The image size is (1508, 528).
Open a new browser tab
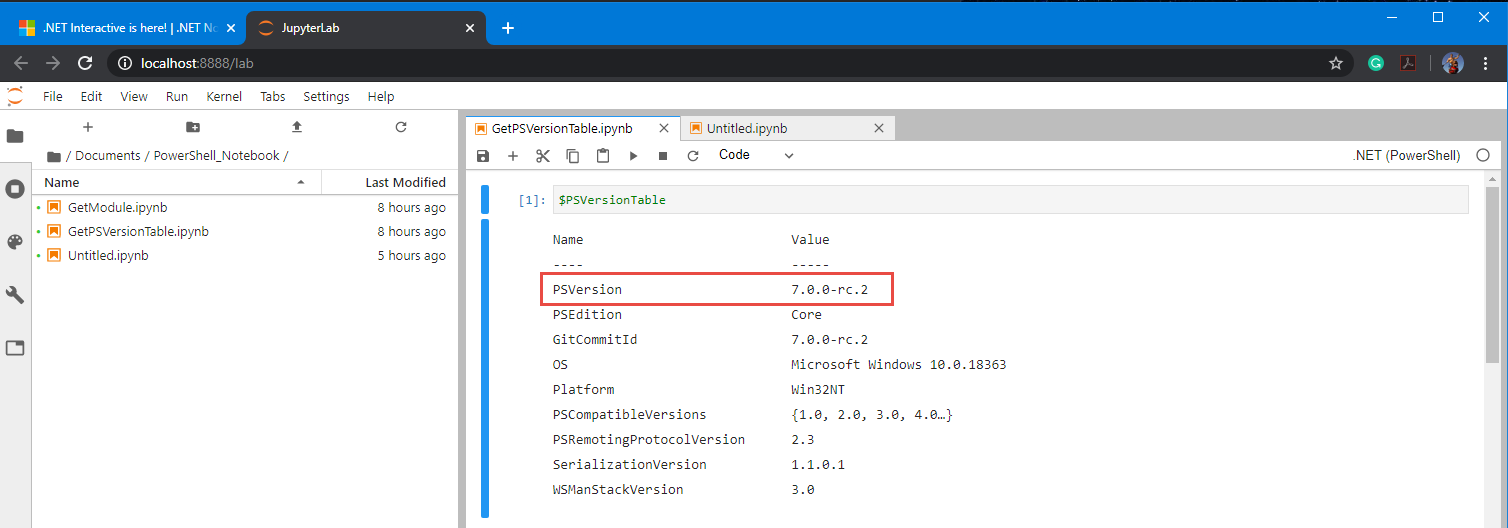click(x=508, y=28)
